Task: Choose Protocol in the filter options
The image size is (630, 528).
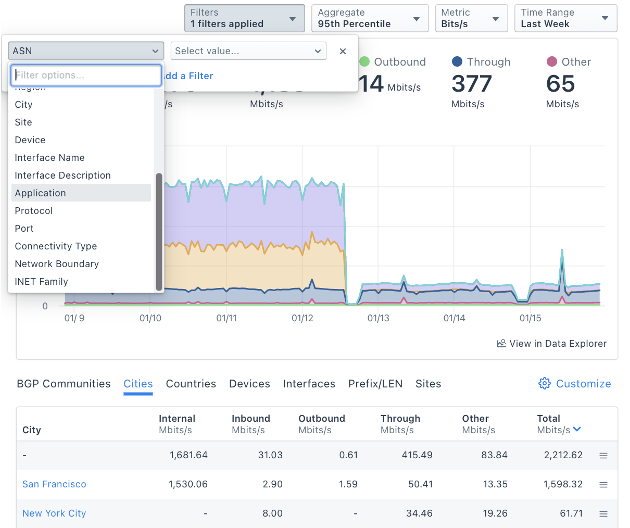Action: (33, 211)
